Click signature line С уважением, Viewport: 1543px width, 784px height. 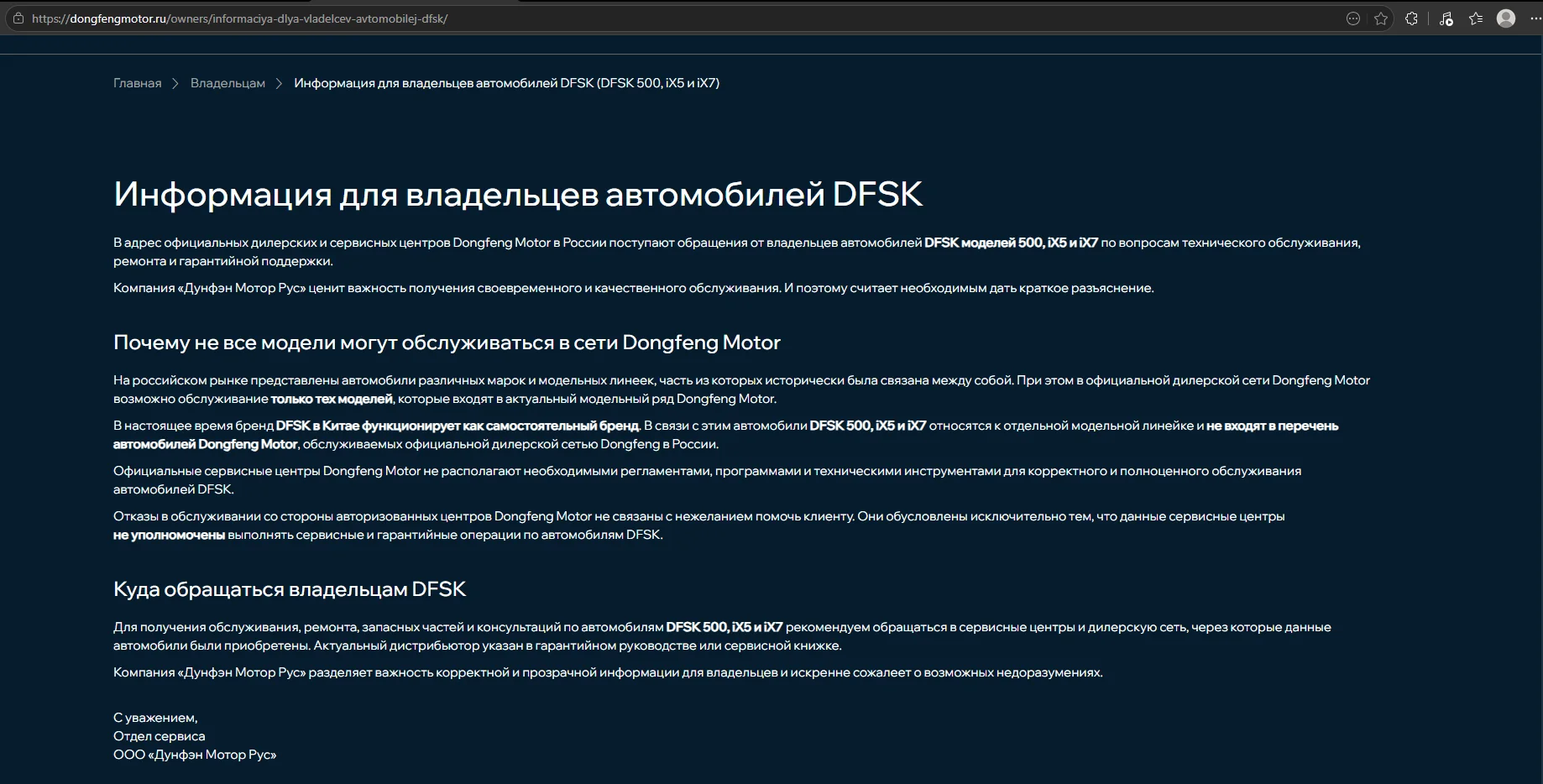155,718
